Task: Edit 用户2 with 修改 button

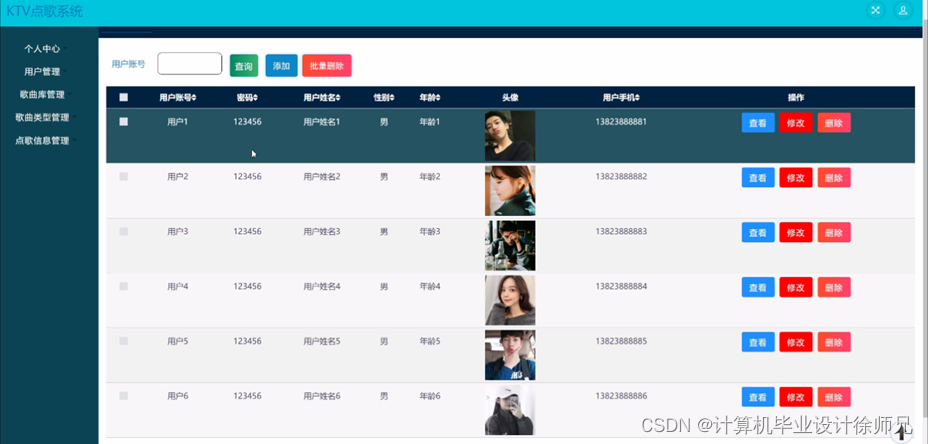Action: (x=796, y=178)
